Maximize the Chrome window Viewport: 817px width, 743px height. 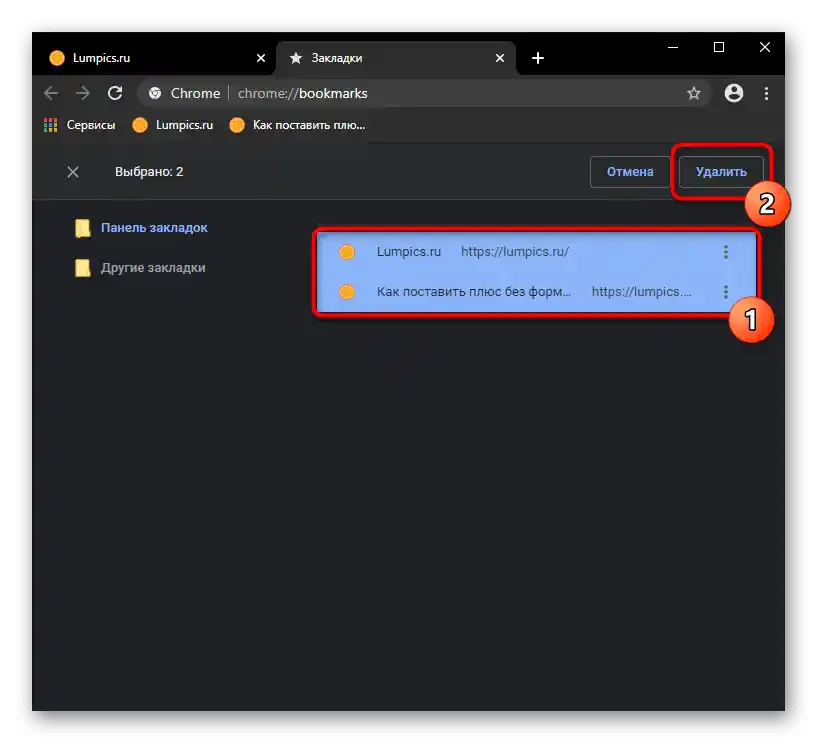[719, 47]
